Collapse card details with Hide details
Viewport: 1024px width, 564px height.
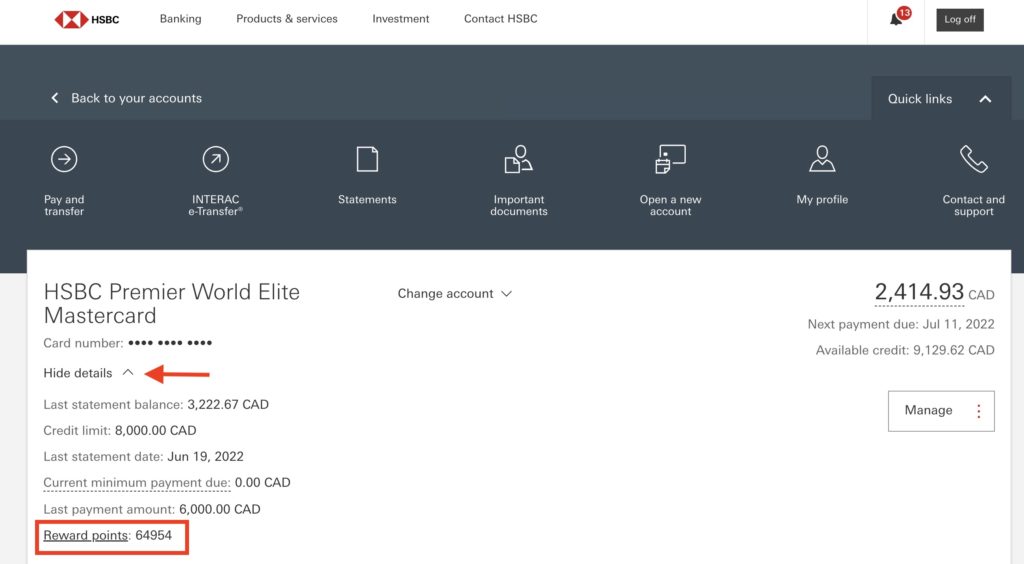88,373
